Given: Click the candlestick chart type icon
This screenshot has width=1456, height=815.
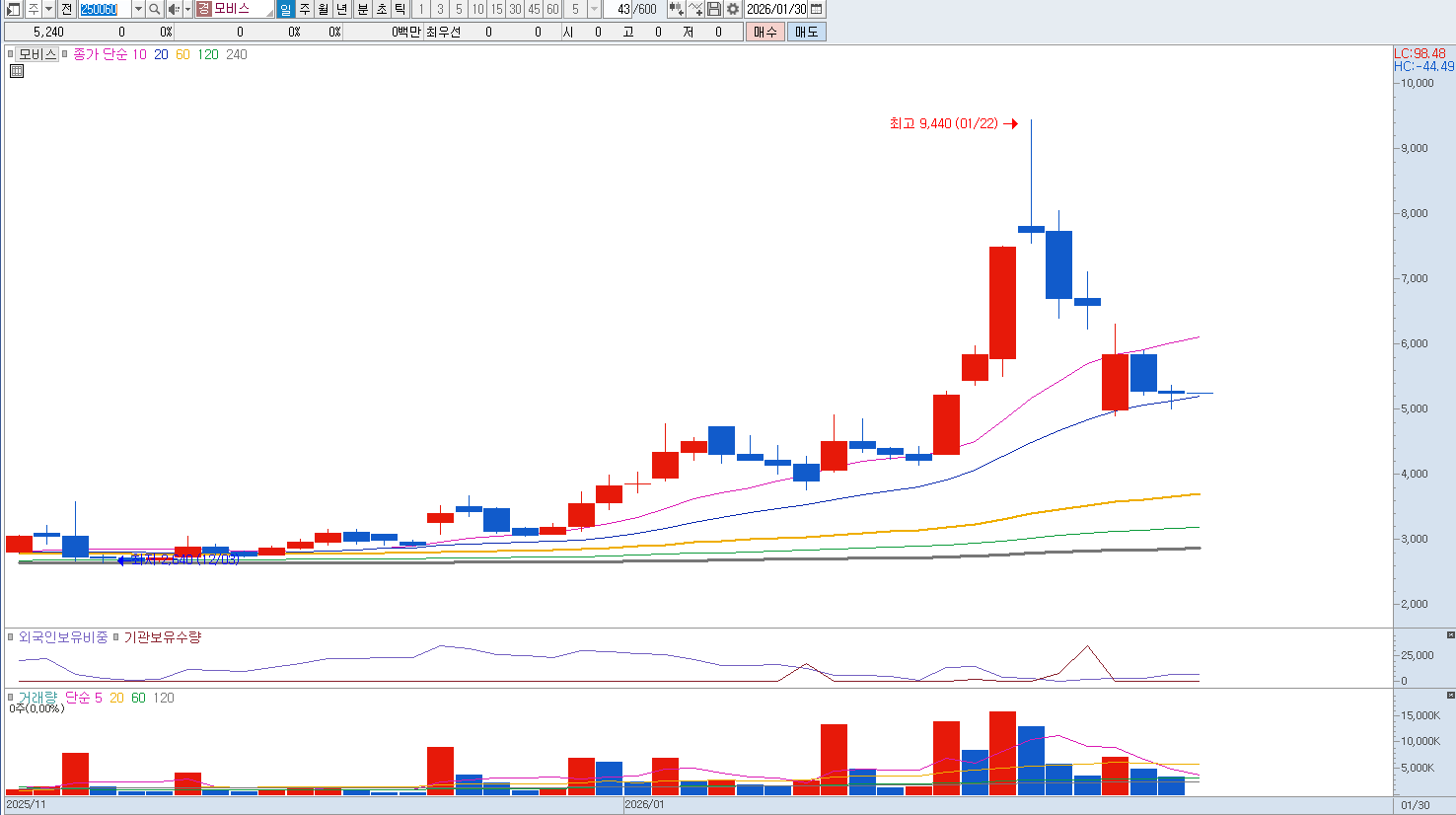Looking at the screenshot, I should click(676, 9).
